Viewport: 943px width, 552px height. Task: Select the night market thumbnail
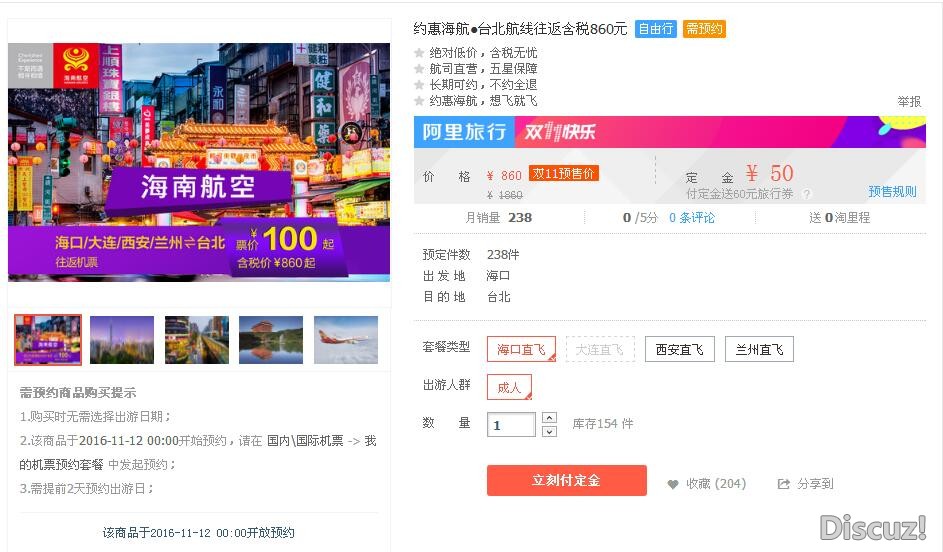coord(48,340)
